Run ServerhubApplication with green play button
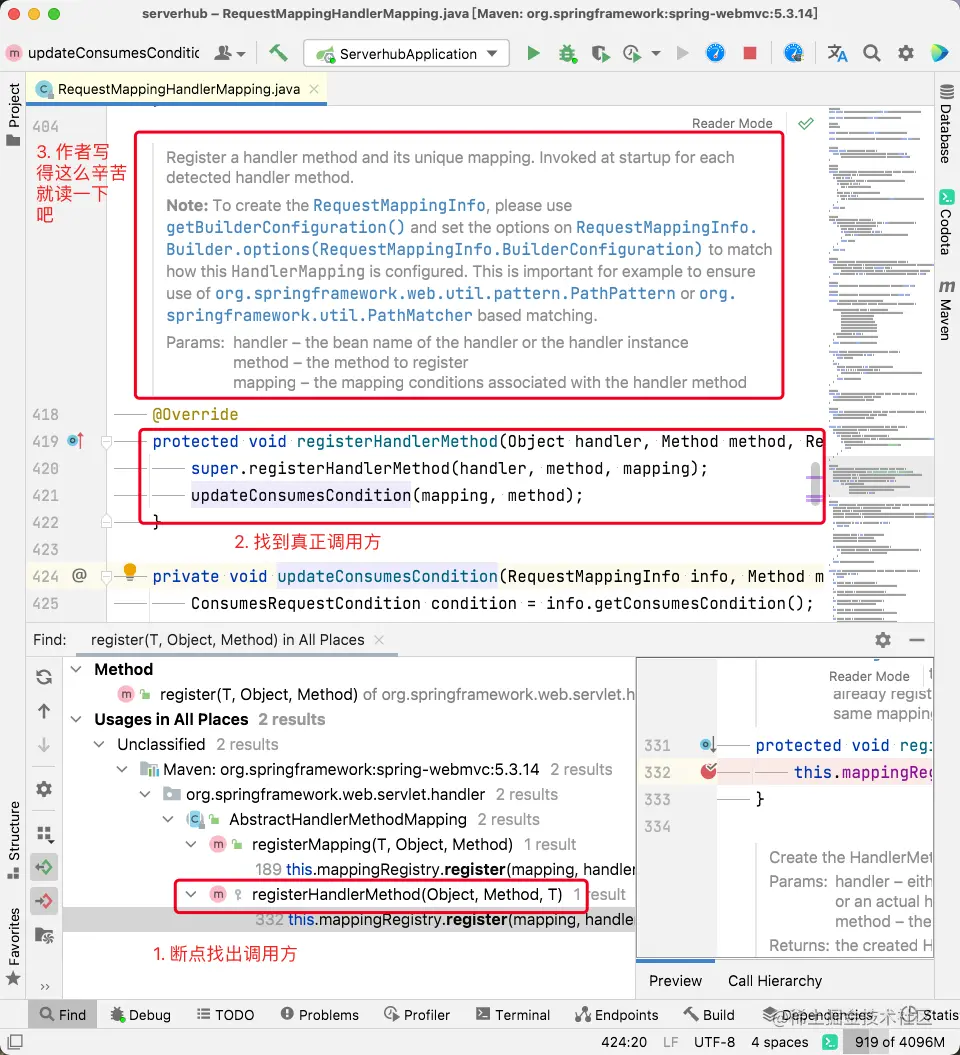This screenshot has width=960, height=1055. [x=533, y=53]
